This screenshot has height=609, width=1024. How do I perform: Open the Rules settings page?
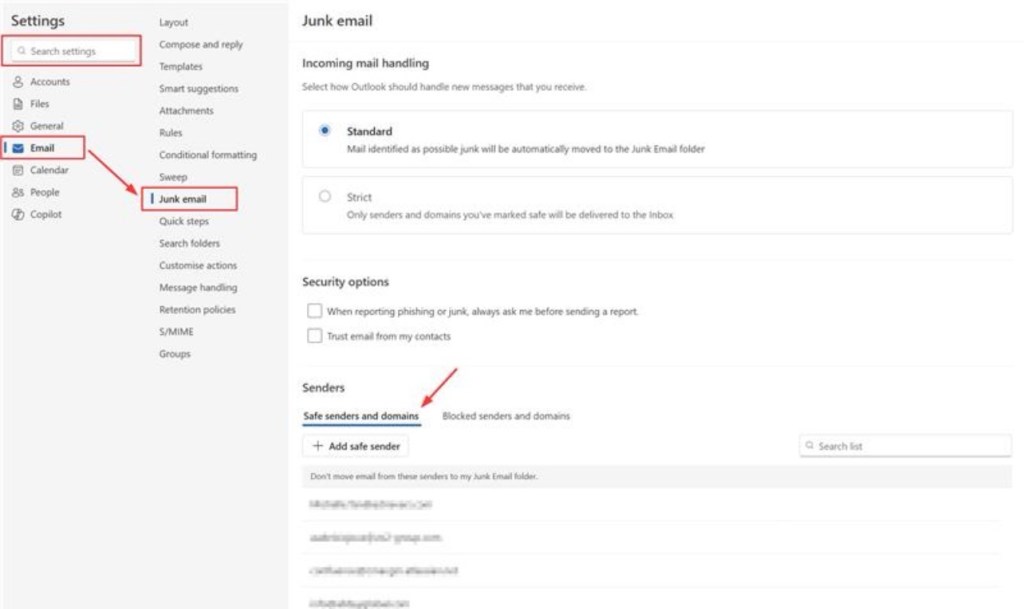[170, 133]
